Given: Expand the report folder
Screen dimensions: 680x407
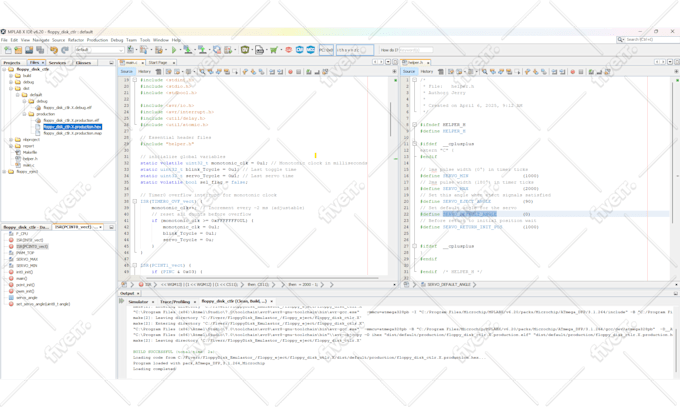Looking at the screenshot, I should [11, 146].
